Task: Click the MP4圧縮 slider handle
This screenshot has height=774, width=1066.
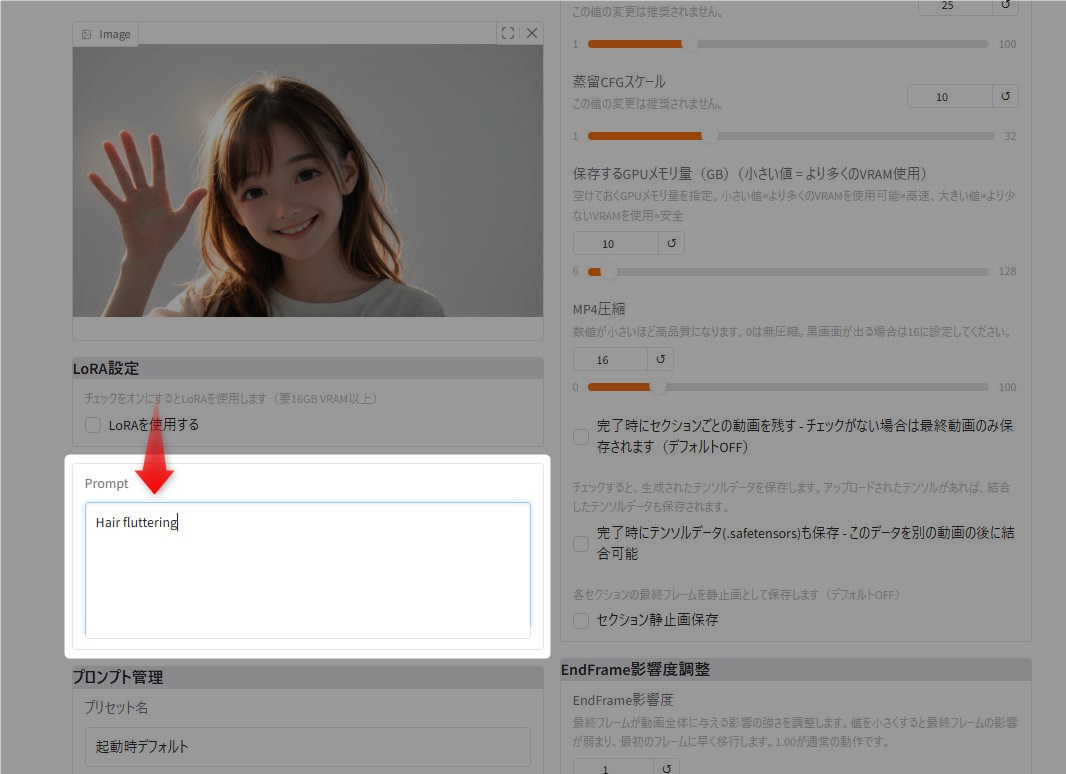Action: pos(658,387)
